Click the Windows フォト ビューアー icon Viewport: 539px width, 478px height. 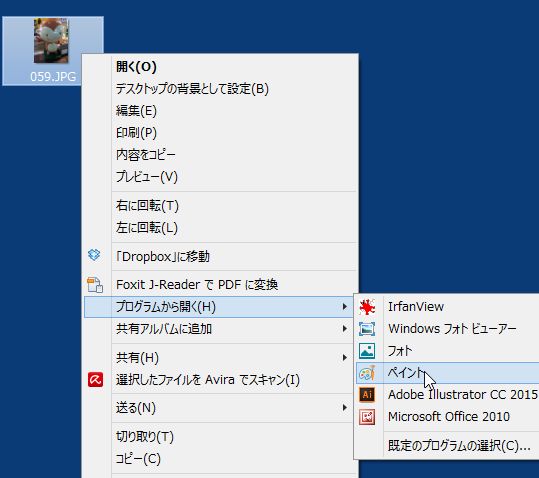point(367,329)
